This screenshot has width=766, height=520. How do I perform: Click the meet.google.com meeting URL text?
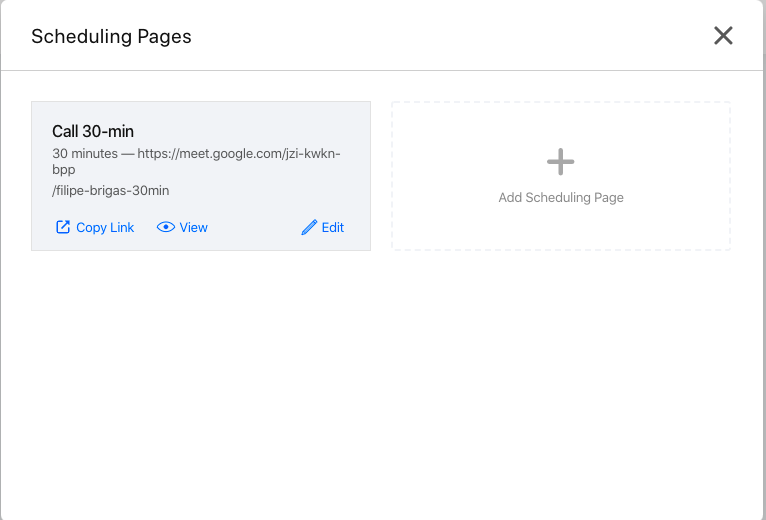point(239,153)
